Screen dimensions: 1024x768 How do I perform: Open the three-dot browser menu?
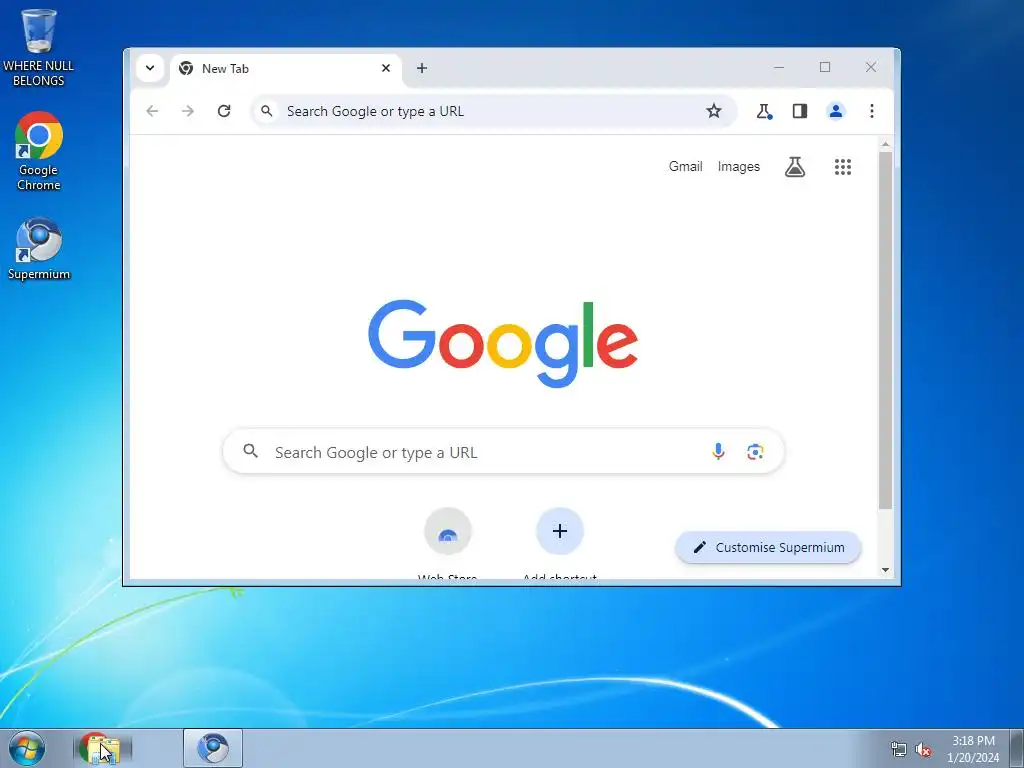tap(872, 111)
